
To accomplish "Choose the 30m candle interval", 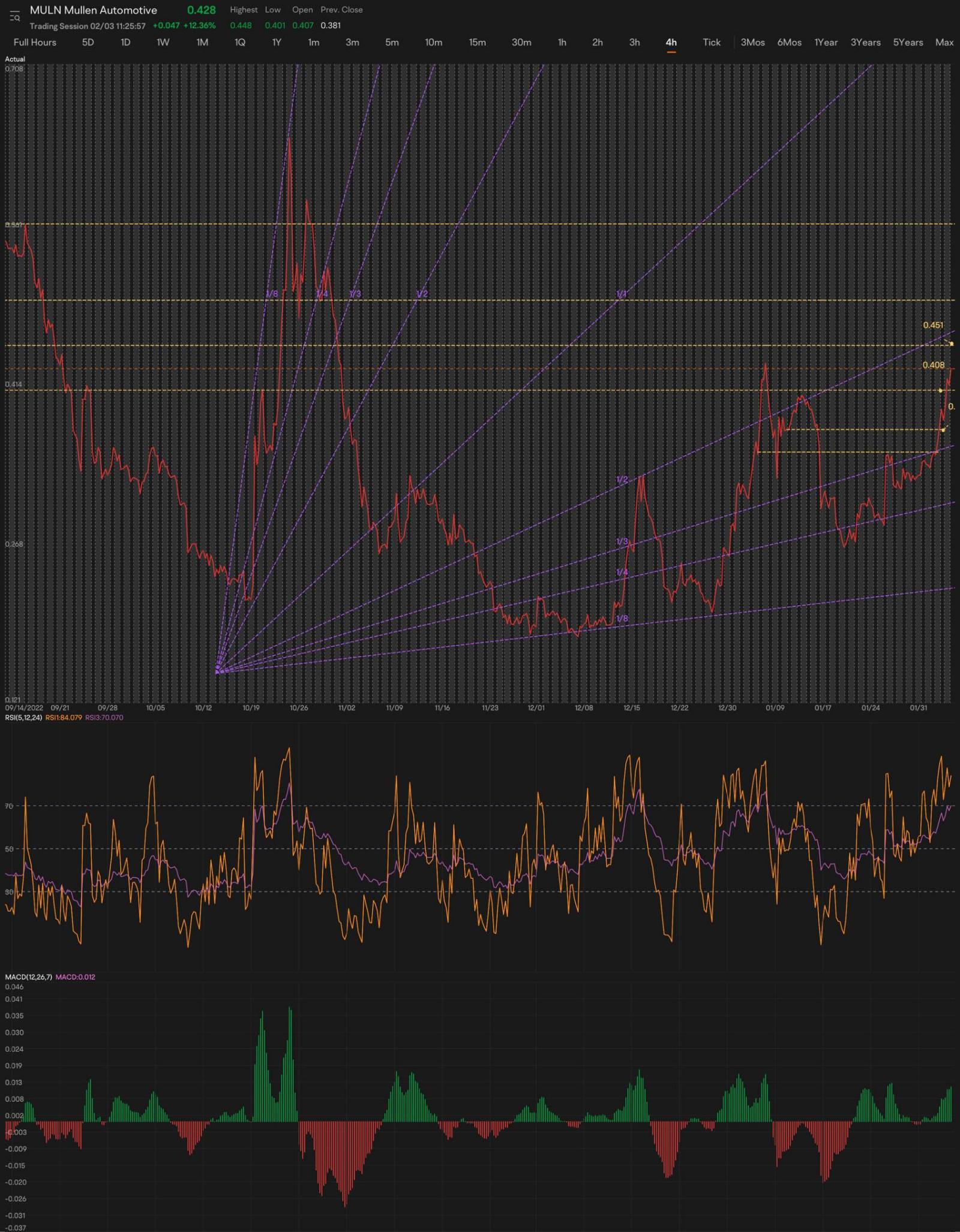I will pyautogui.click(x=521, y=42).
